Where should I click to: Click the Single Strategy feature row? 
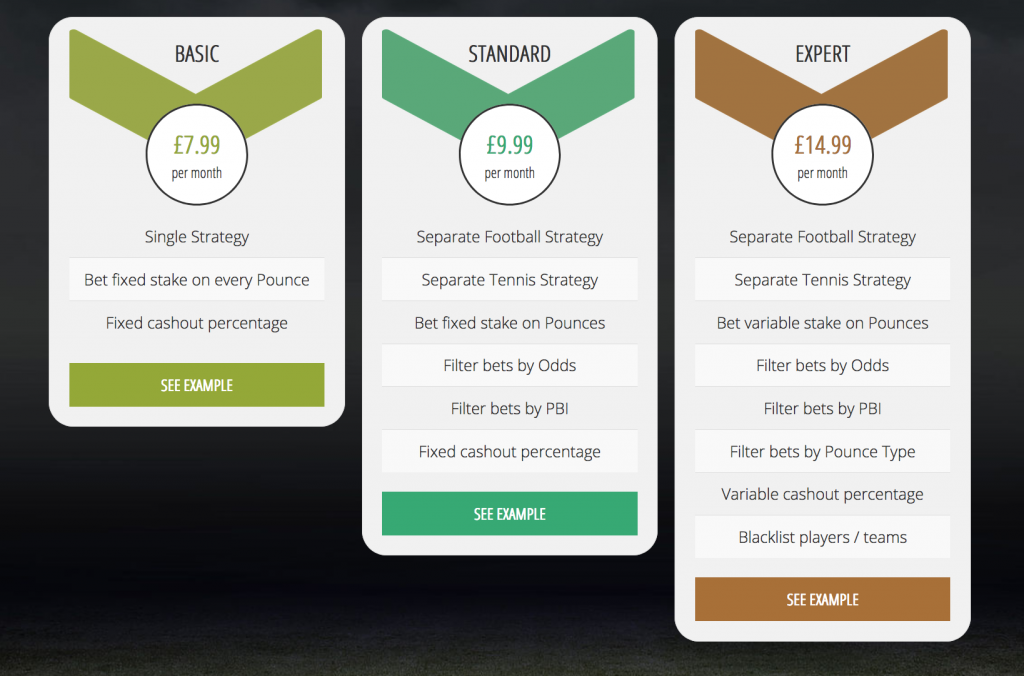[x=197, y=236]
